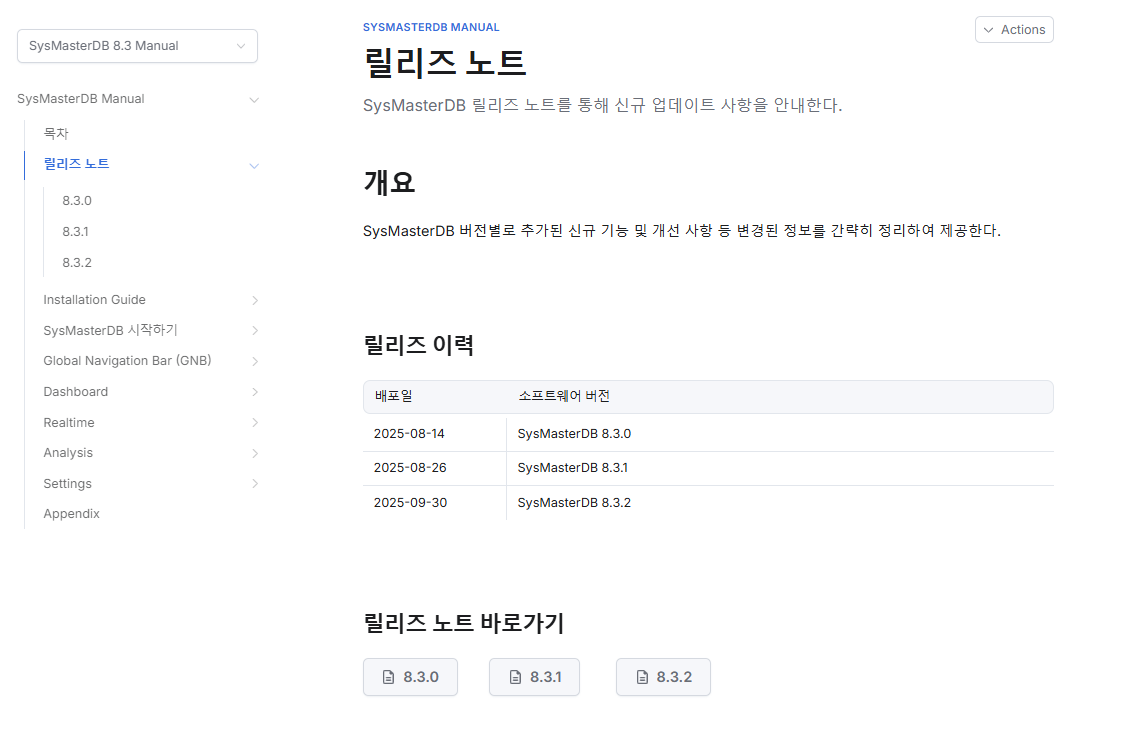
Task: Click the chevron icon in the Actions button
Action: click(x=989, y=30)
